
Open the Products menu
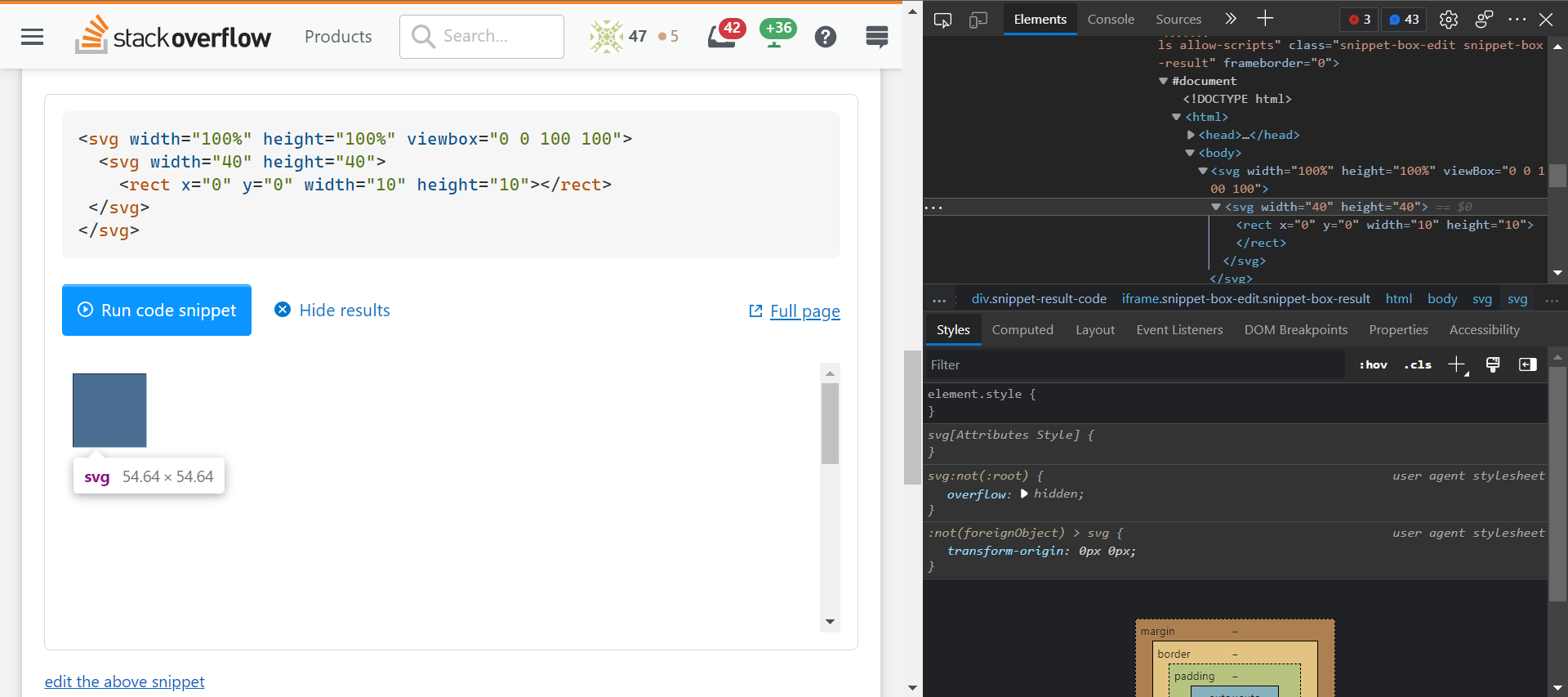click(338, 37)
